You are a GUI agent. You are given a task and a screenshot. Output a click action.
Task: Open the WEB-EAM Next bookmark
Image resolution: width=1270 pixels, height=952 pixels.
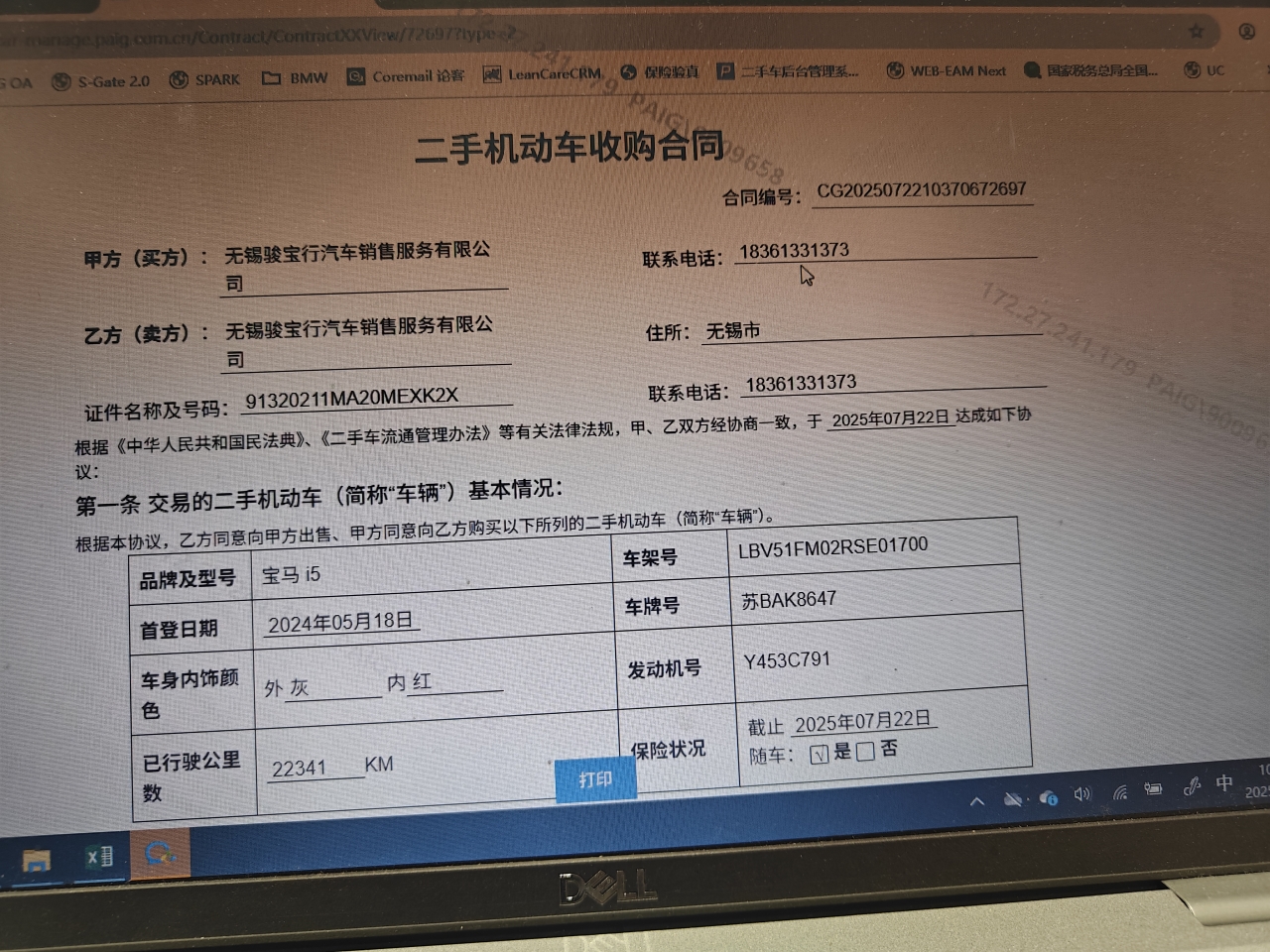tap(947, 70)
